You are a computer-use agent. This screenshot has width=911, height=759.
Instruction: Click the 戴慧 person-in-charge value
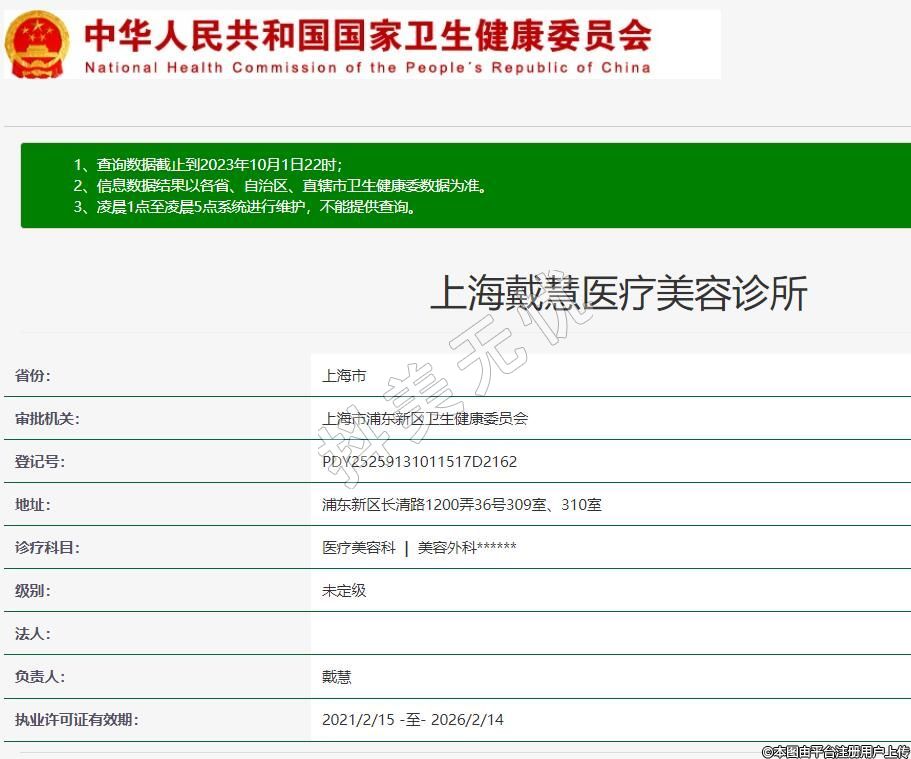click(x=337, y=677)
